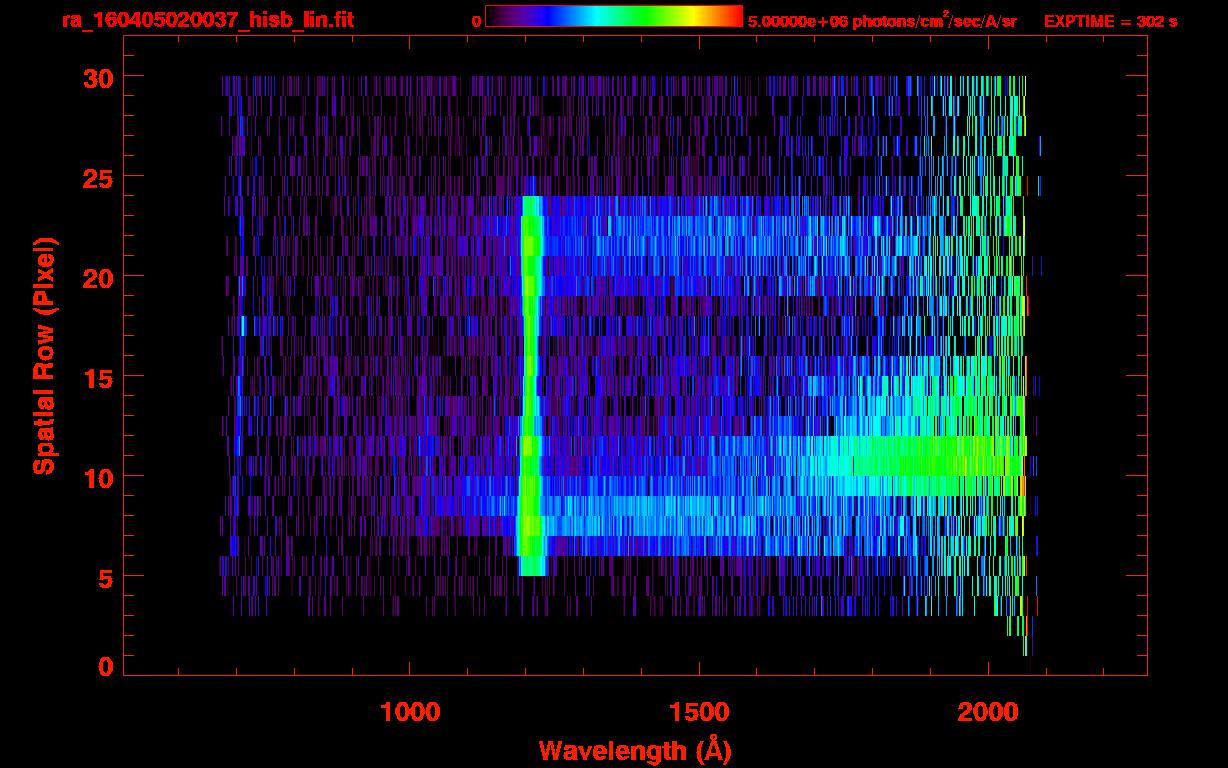This screenshot has width=1228, height=768.
Task: Click the rainbow color scale bar
Action: pos(614,16)
